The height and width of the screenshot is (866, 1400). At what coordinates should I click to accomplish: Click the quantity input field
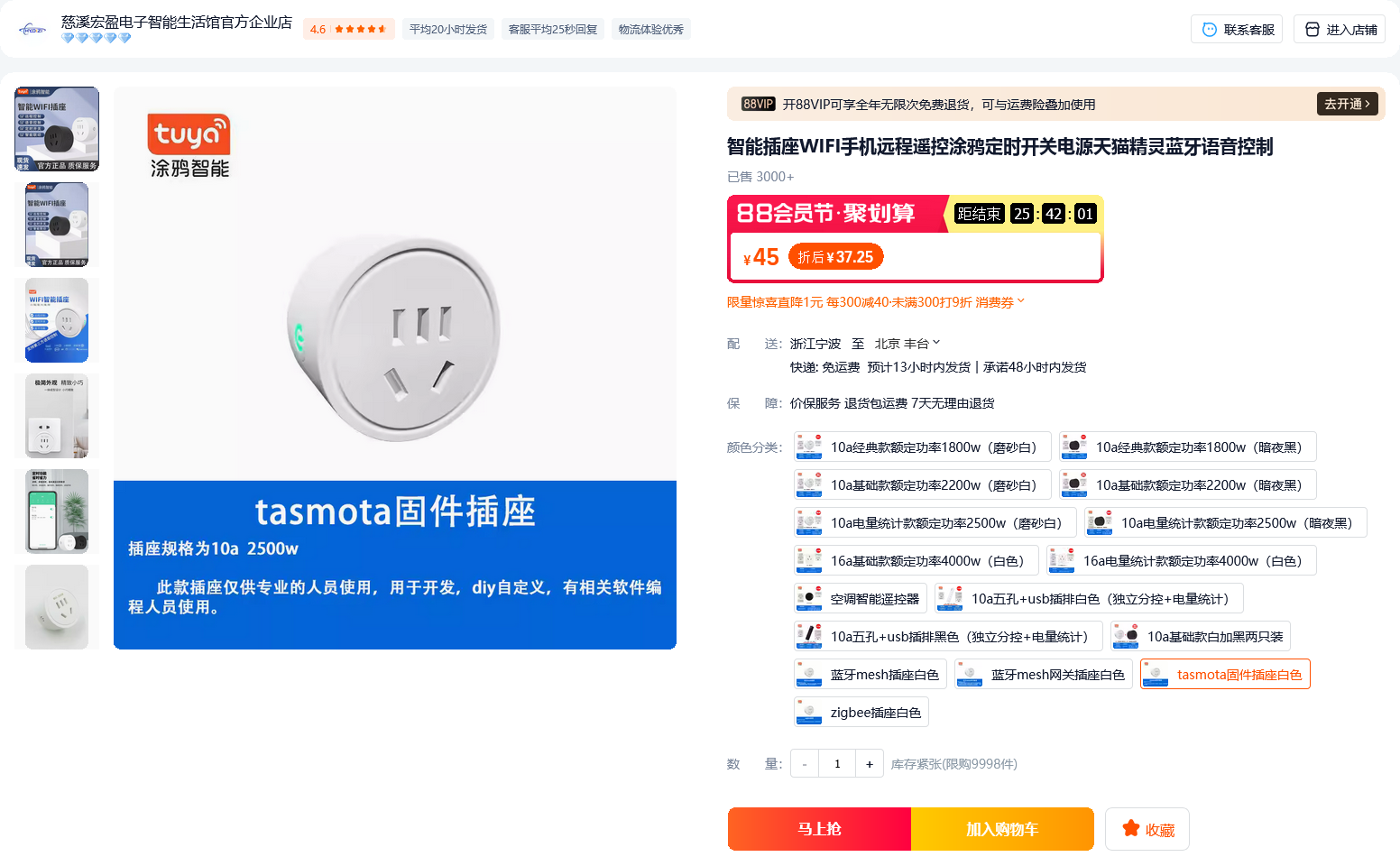[836, 763]
